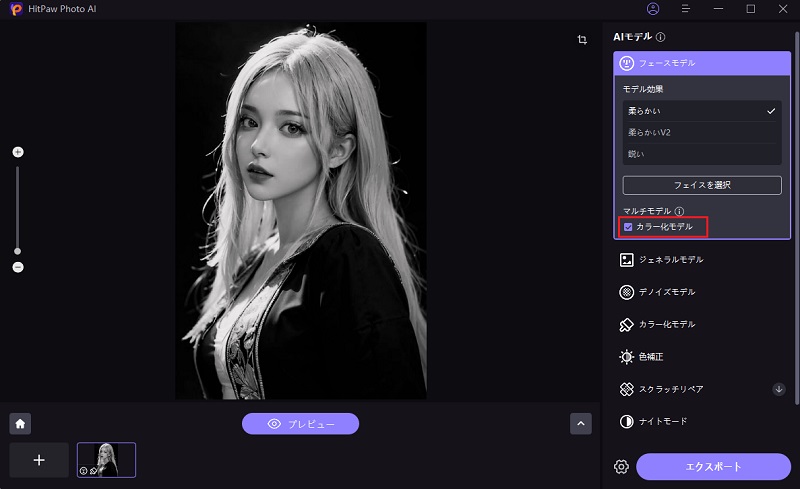800x489 pixels.
Task: Click the スクラッチリペア download arrow
Action: click(x=779, y=388)
